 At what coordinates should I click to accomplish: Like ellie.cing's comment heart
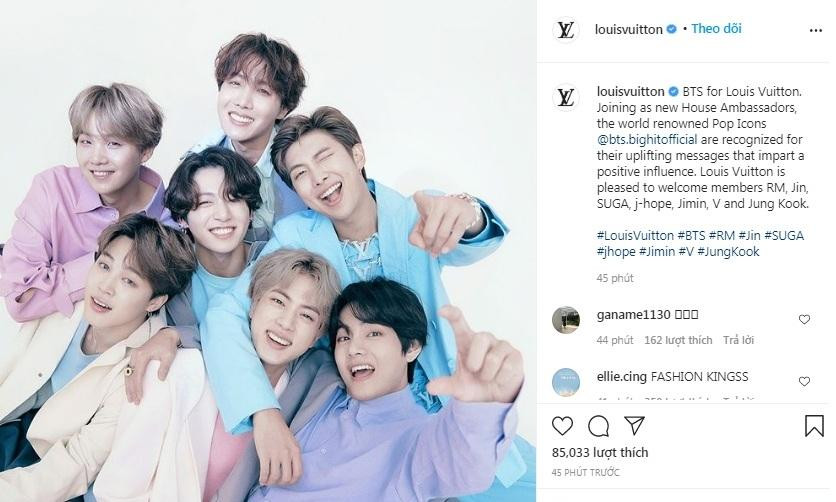(804, 381)
